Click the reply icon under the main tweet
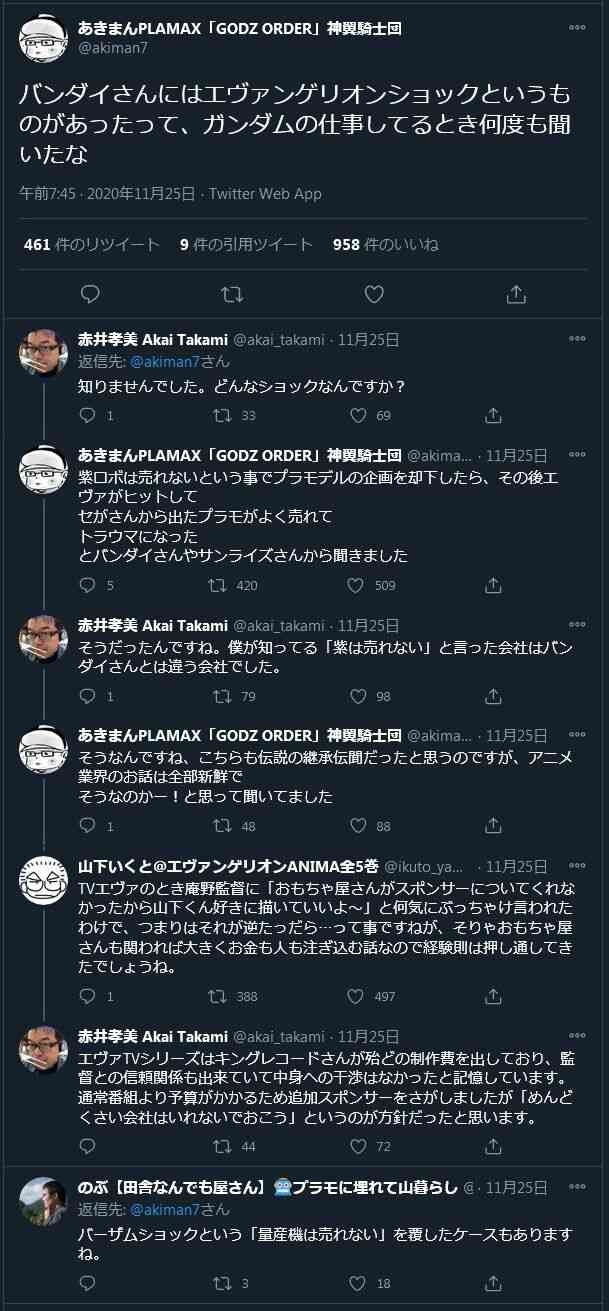Viewport: 609px width, 1311px height. 90,294
